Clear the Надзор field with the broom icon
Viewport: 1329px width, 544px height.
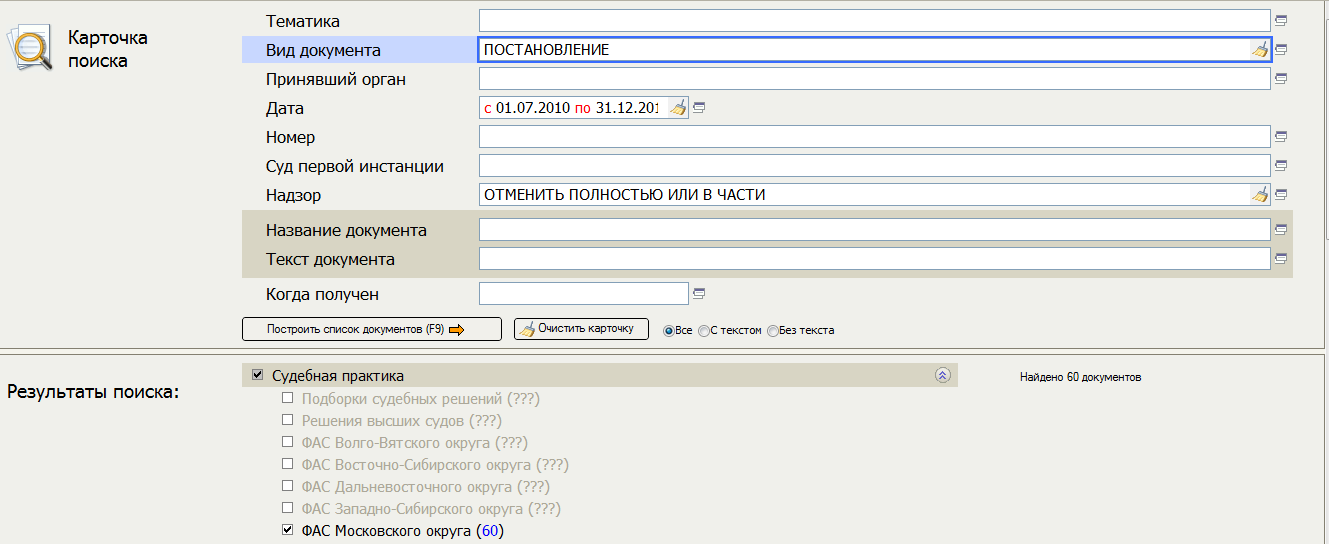click(1259, 195)
